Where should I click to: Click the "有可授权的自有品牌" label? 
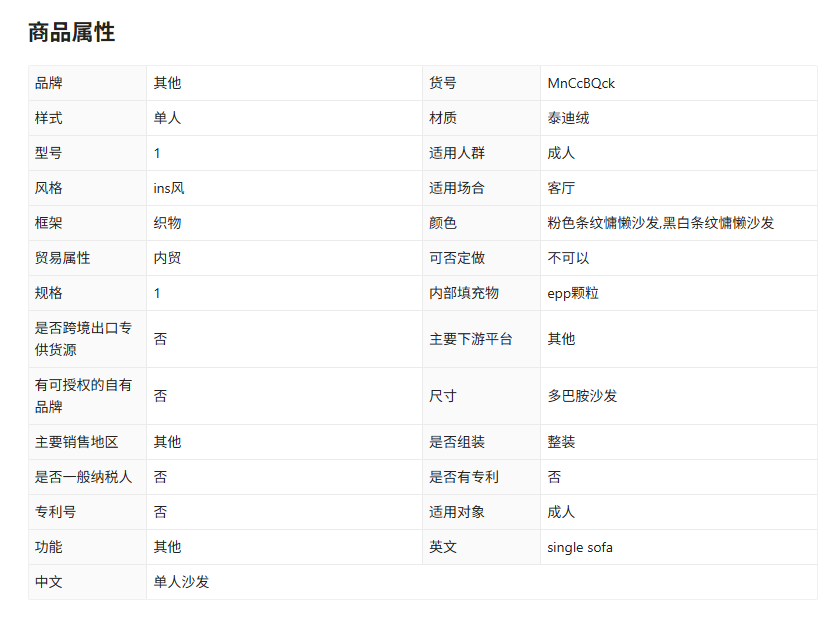(x=83, y=396)
